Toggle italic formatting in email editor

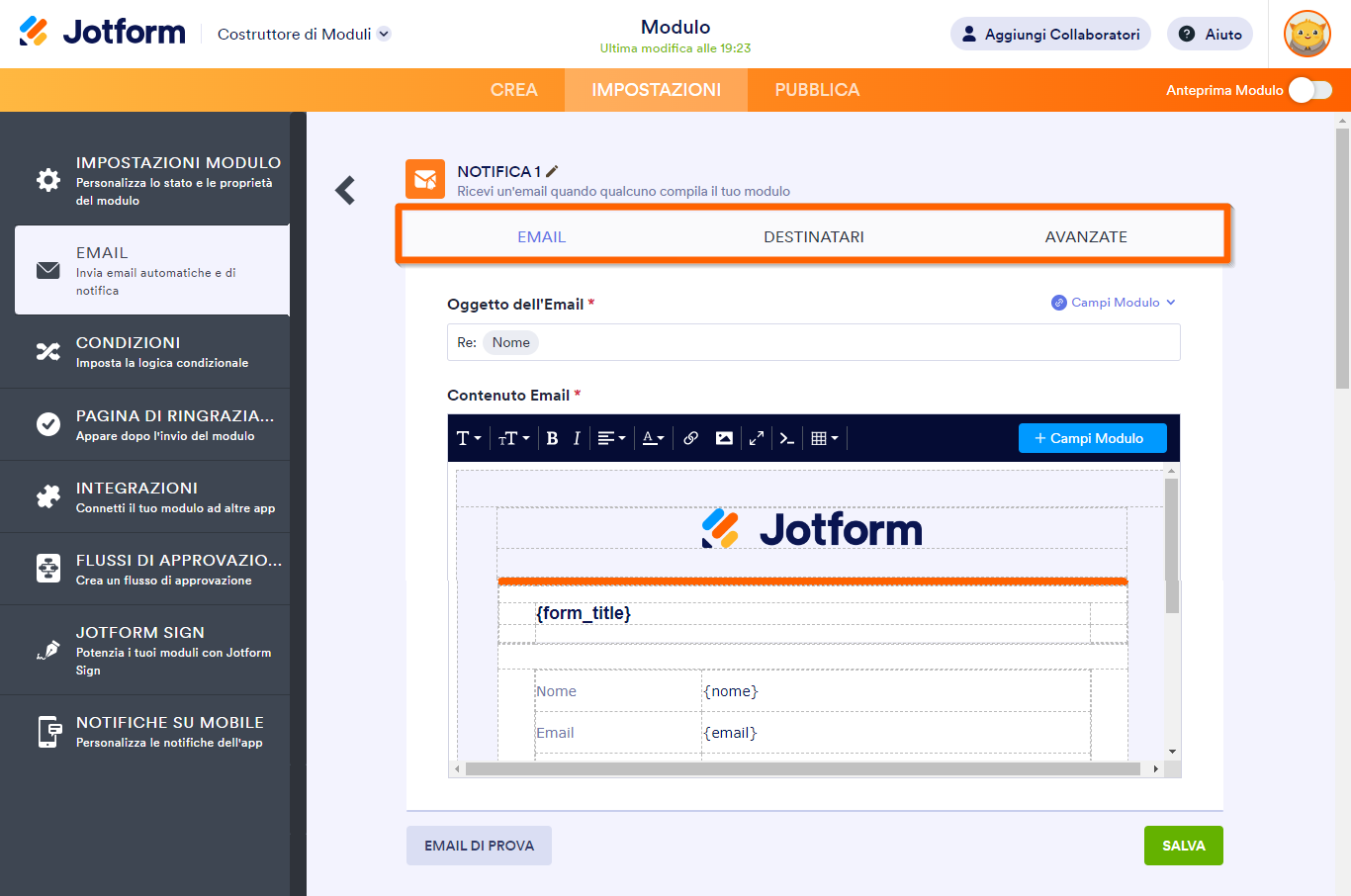(577, 438)
